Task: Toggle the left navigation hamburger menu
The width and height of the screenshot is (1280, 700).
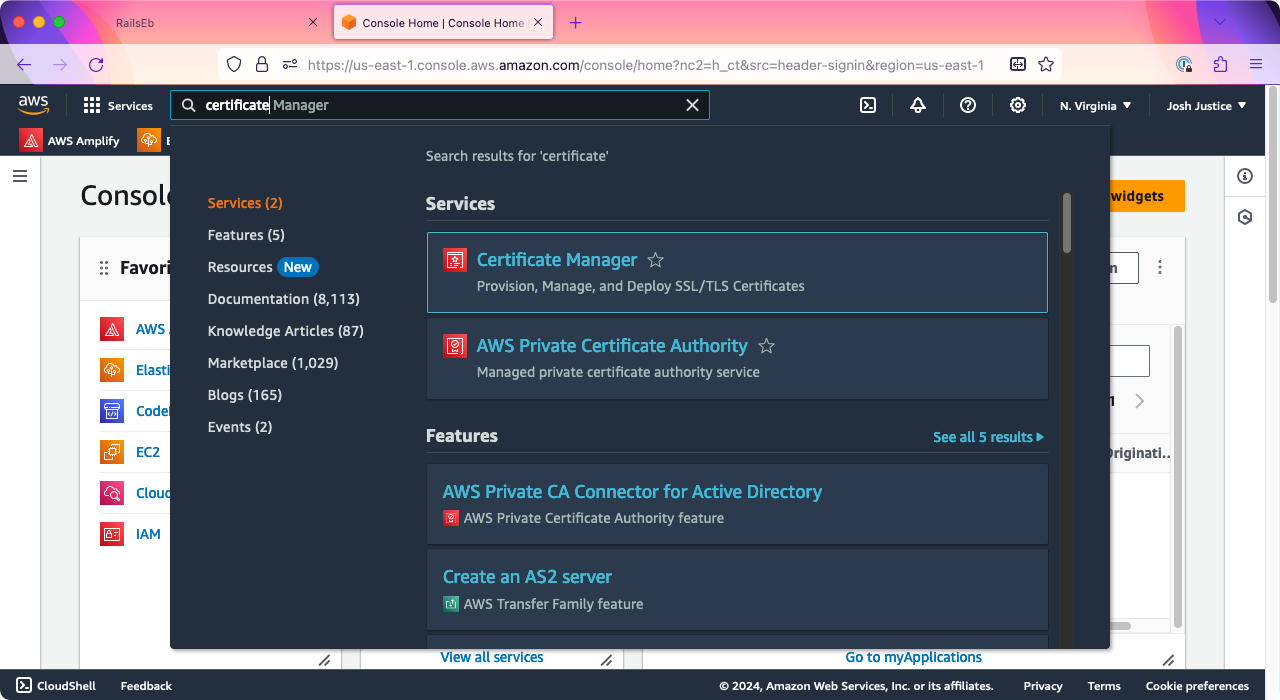Action: (20, 176)
